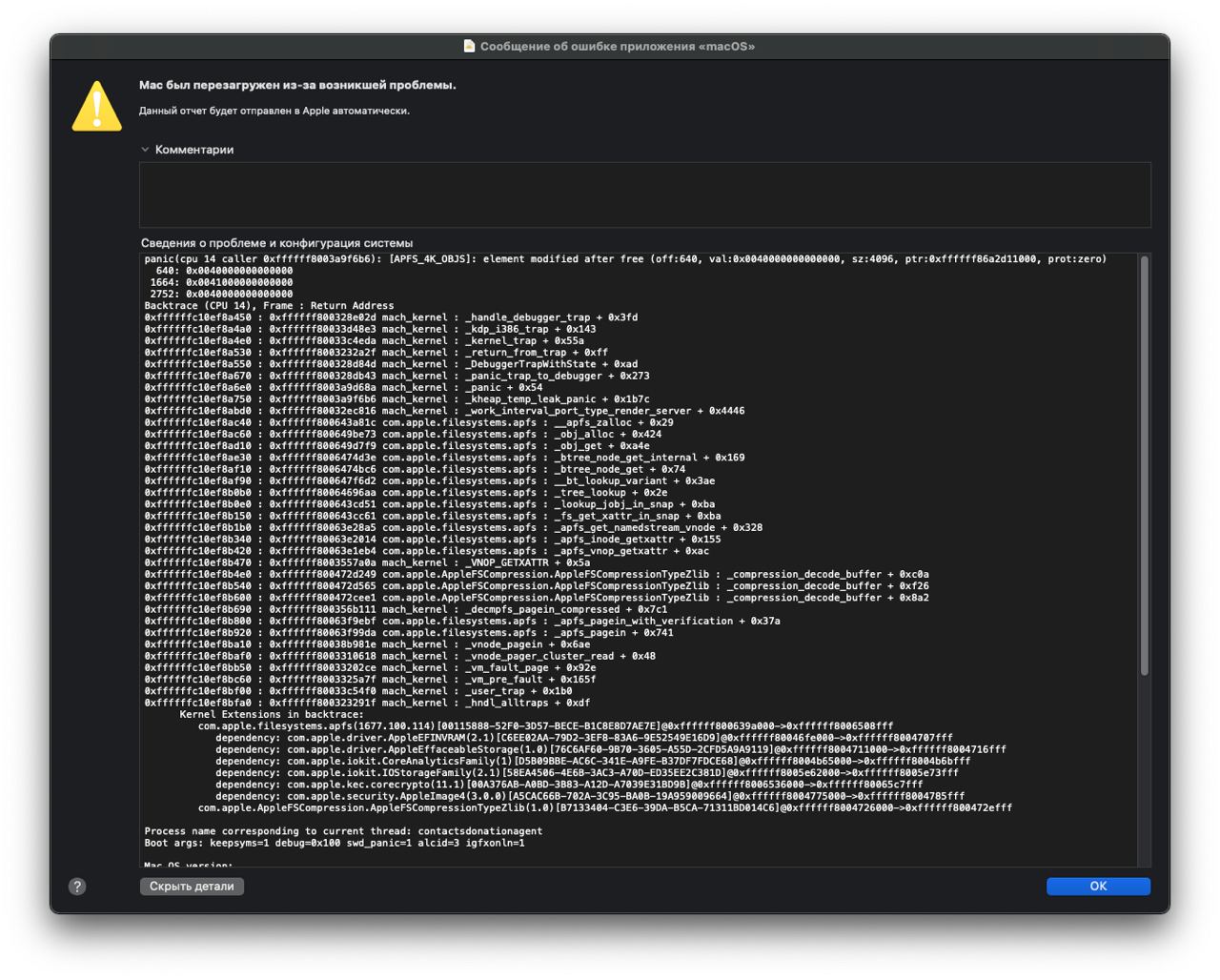Collapse the Комментарии section chevron
This screenshot has width=1220, height=980.
click(145, 150)
